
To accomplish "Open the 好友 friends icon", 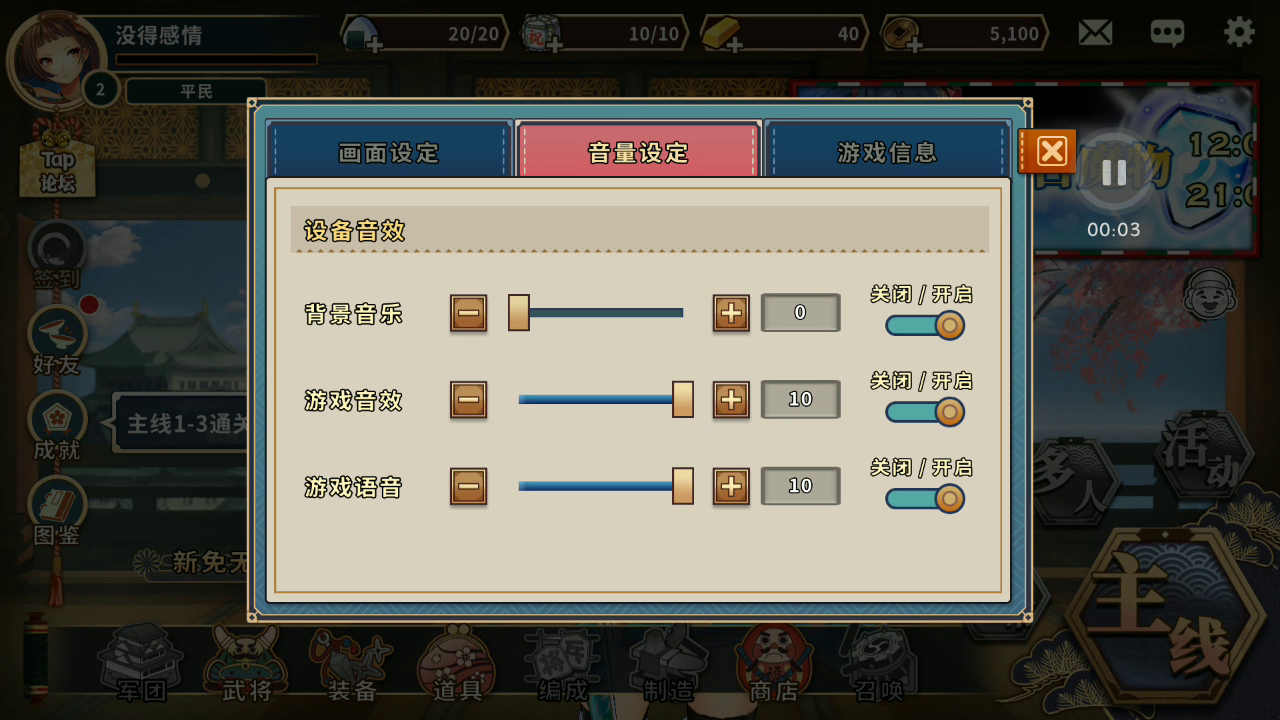I will (x=56, y=341).
